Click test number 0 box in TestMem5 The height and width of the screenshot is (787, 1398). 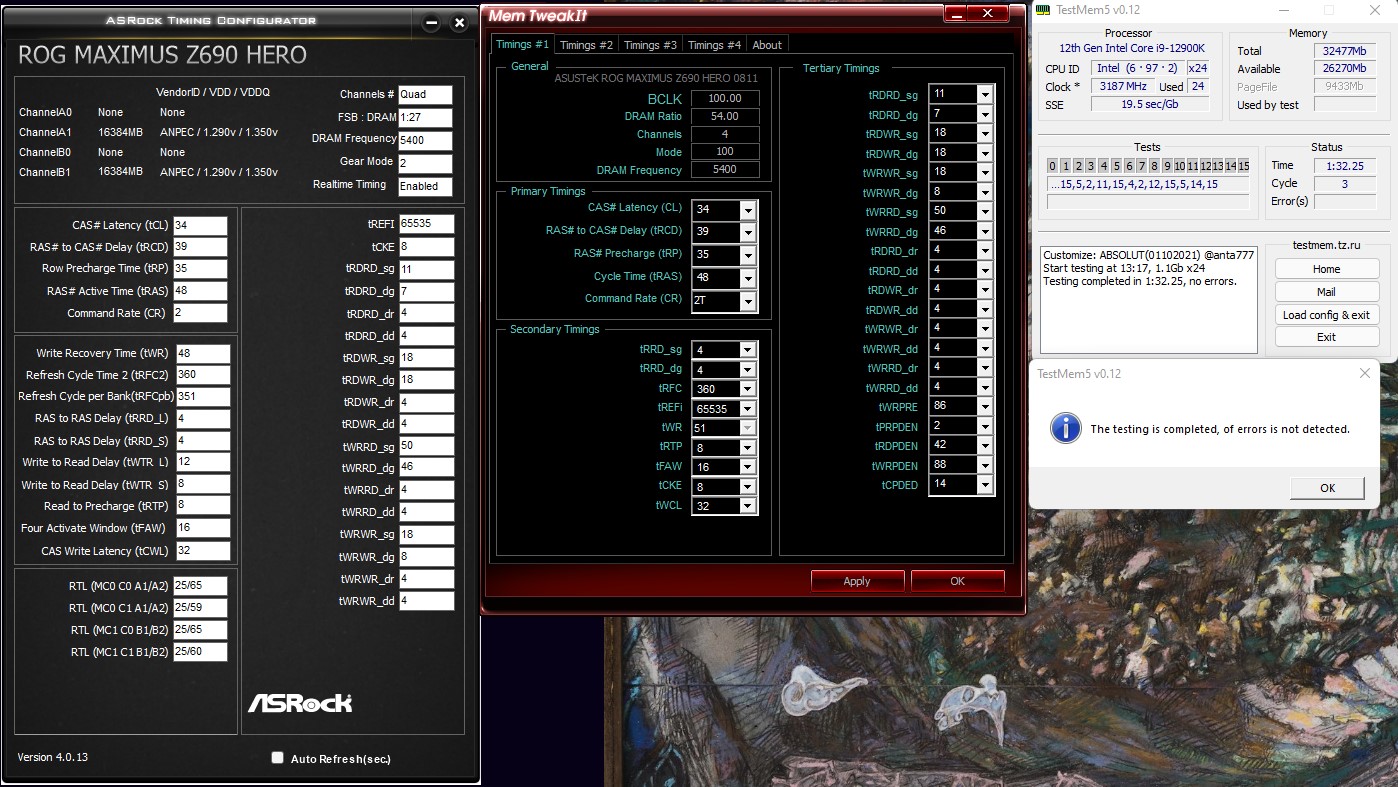(x=1052, y=166)
